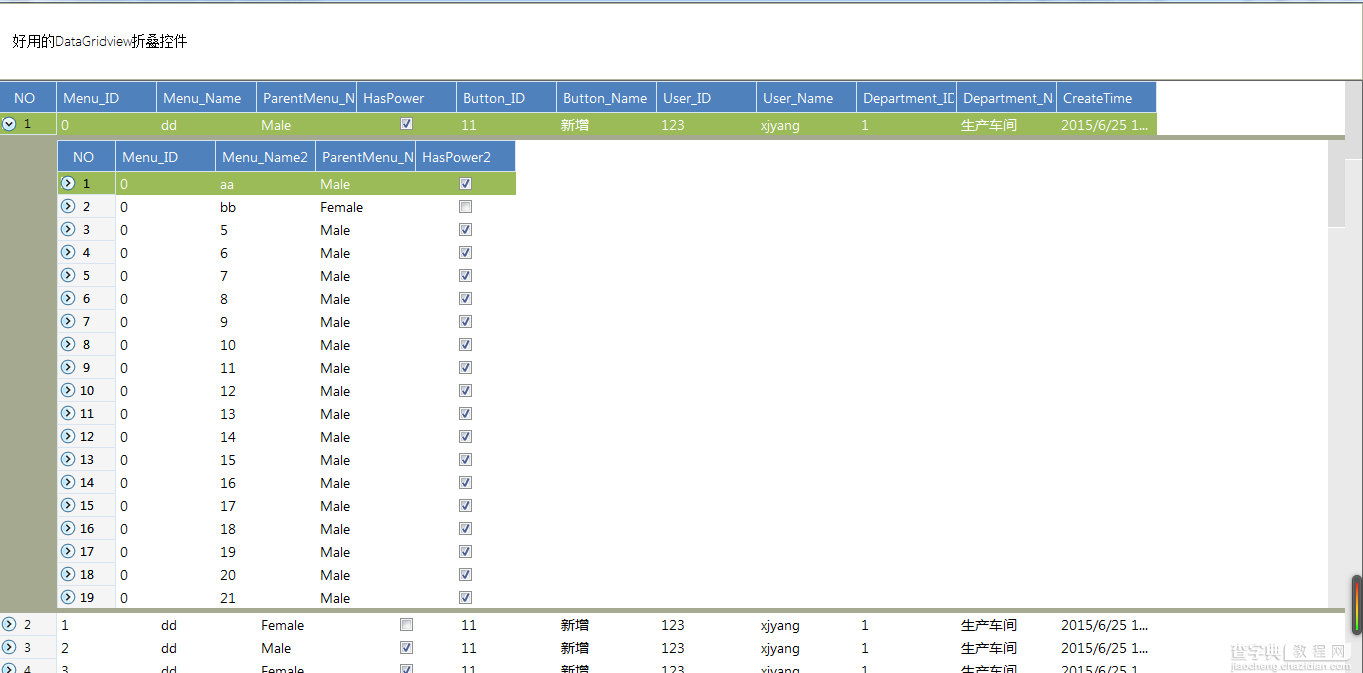Click the 好用的DataGridview折叠控件 title label
Image resolution: width=1363 pixels, height=673 pixels.
coord(100,41)
